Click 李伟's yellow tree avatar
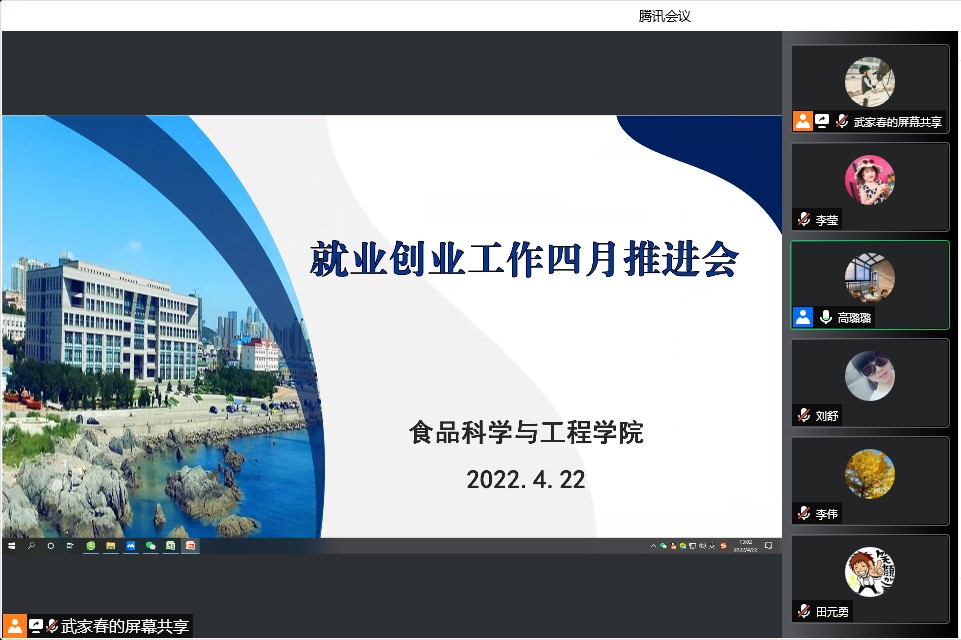 coord(869,474)
